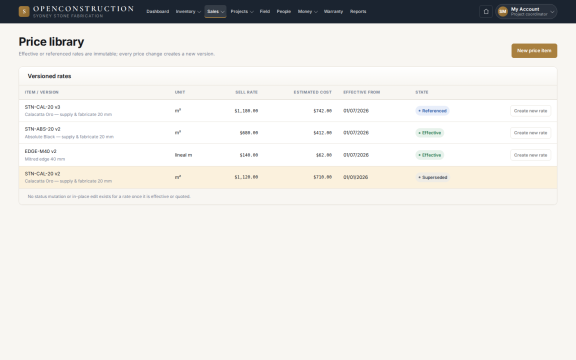The image size is (576, 360).
Task: Open the Warranty page
Action: (x=333, y=11)
